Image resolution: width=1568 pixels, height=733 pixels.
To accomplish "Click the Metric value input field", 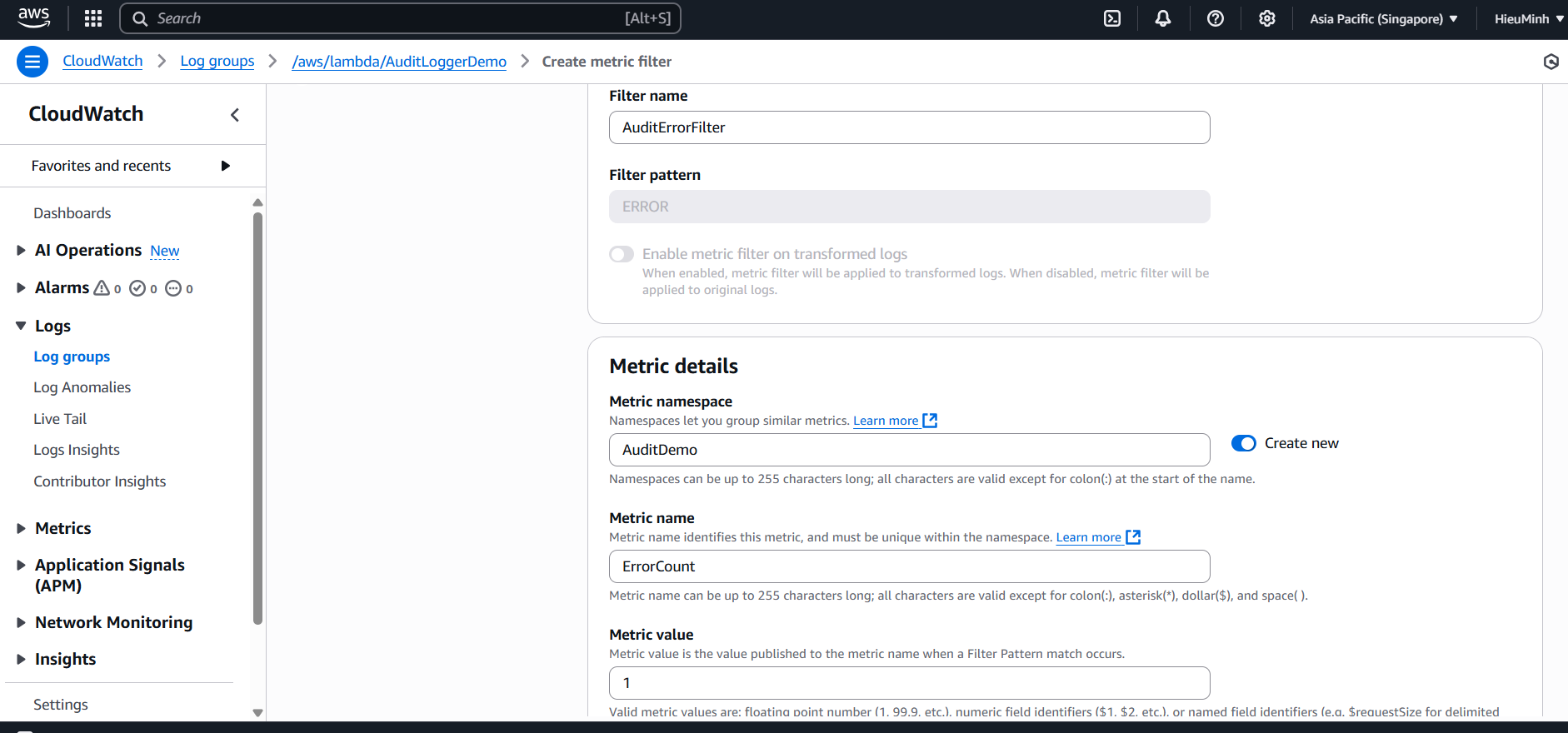I will pyautogui.click(x=910, y=683).
